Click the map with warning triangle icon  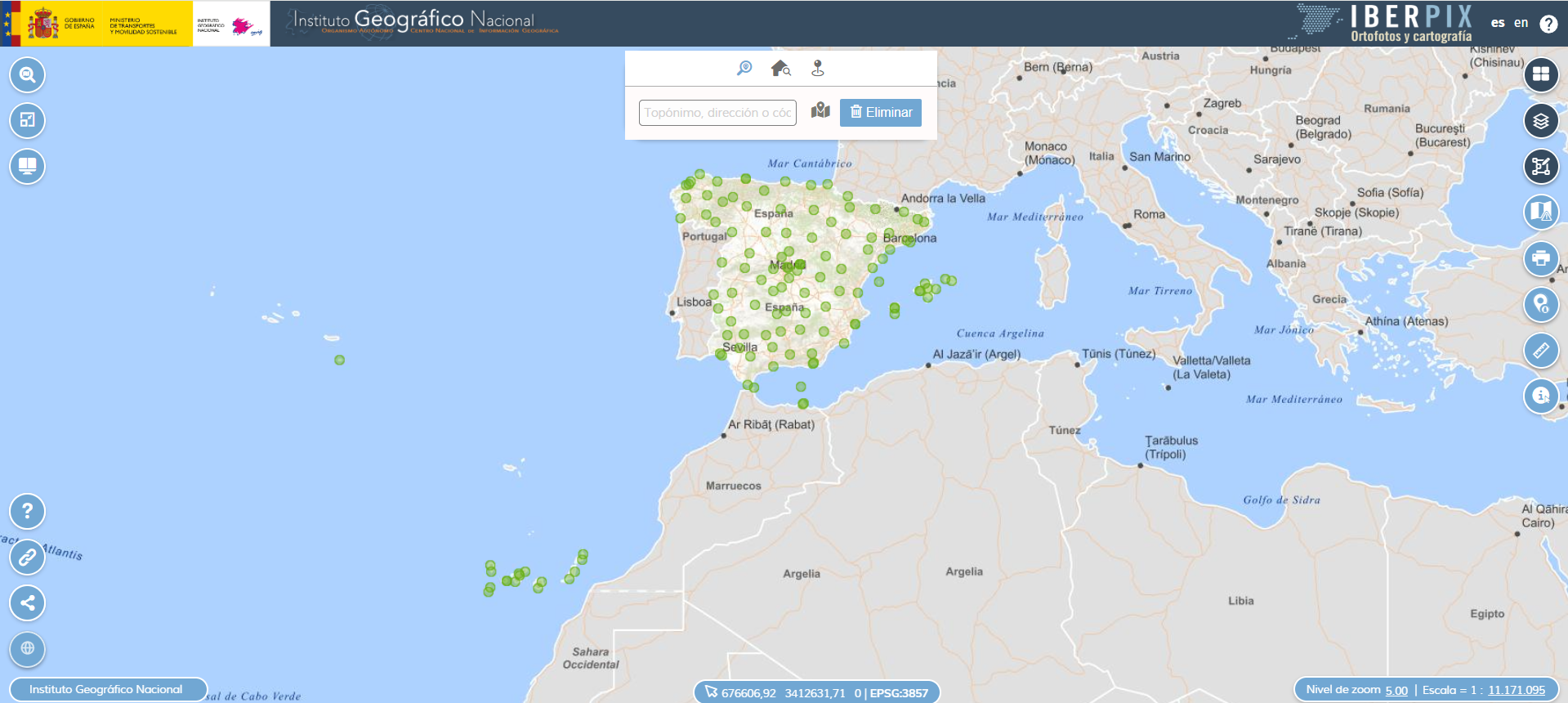[x=1540, y=213]
